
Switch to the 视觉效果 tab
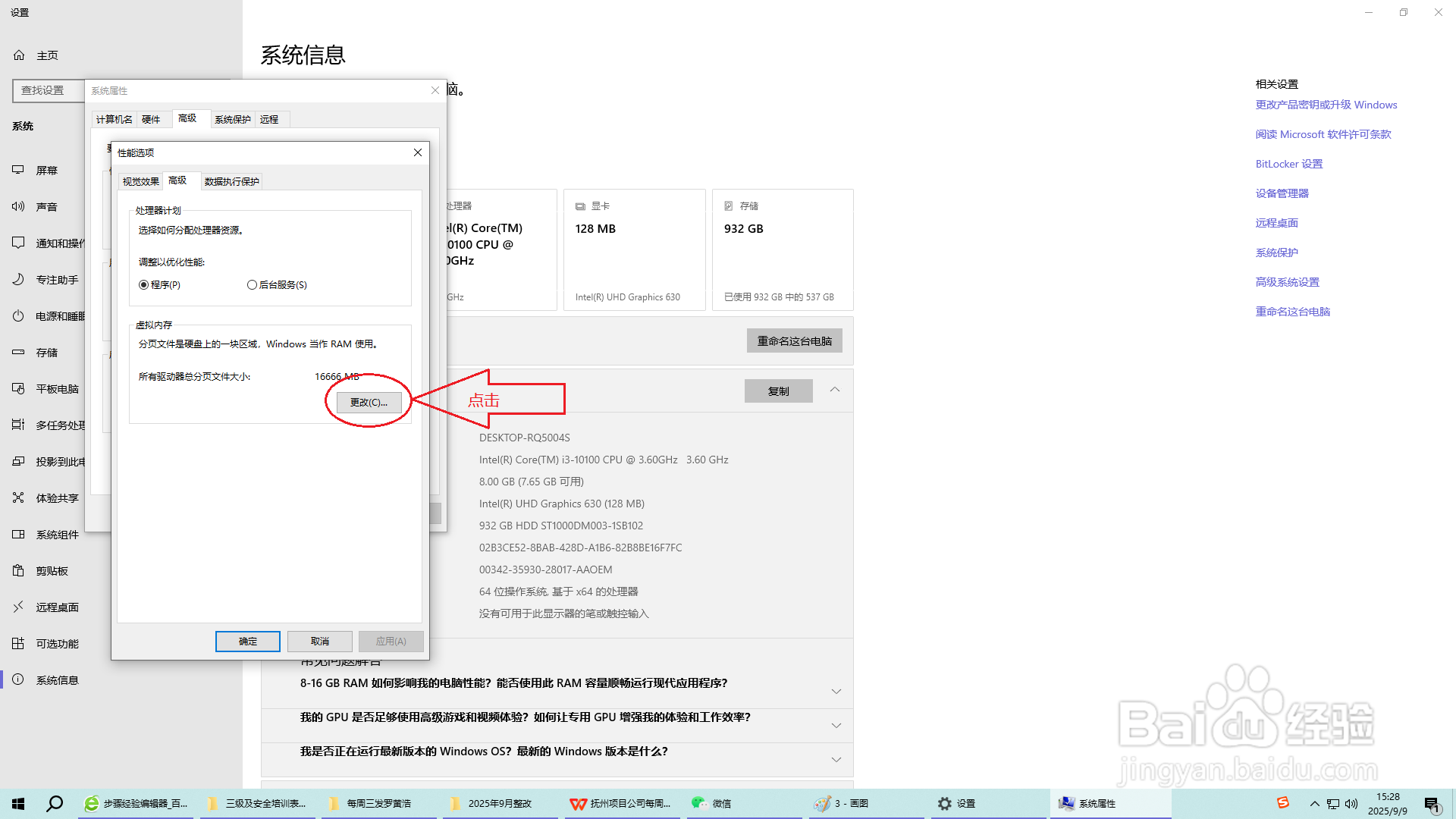tap(140, 180)
